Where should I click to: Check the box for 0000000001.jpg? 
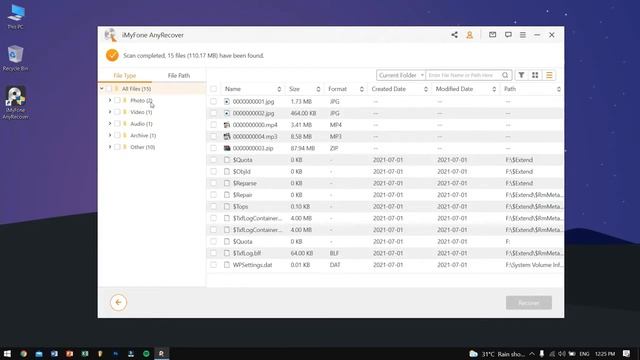point(213,102)
